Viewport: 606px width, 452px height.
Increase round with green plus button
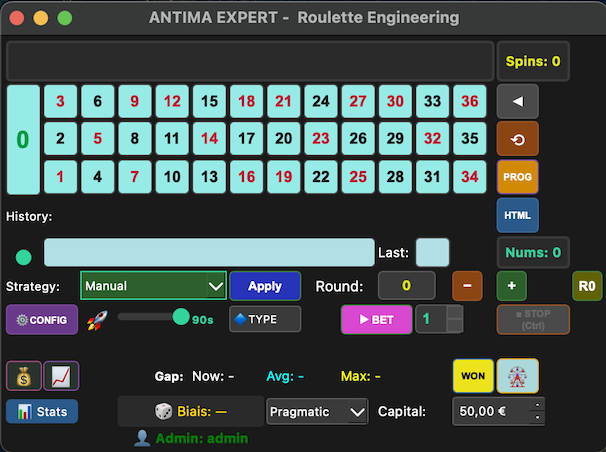tap(512, 286)
